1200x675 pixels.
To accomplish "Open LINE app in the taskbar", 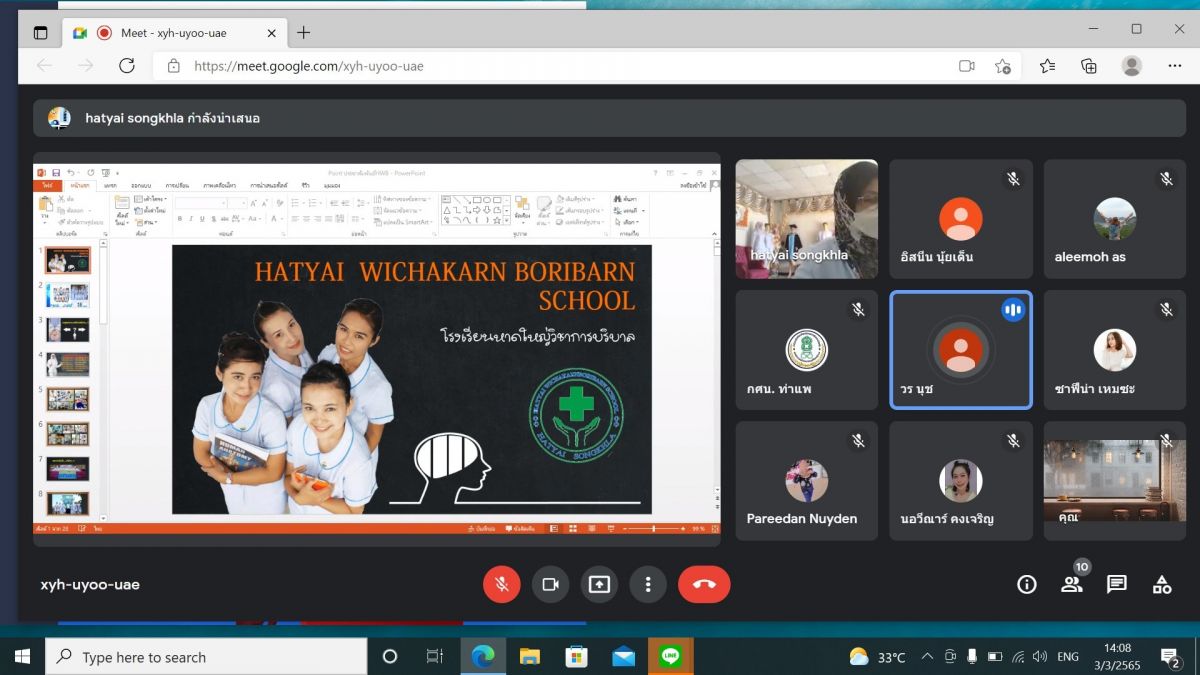I will point(670,657).
